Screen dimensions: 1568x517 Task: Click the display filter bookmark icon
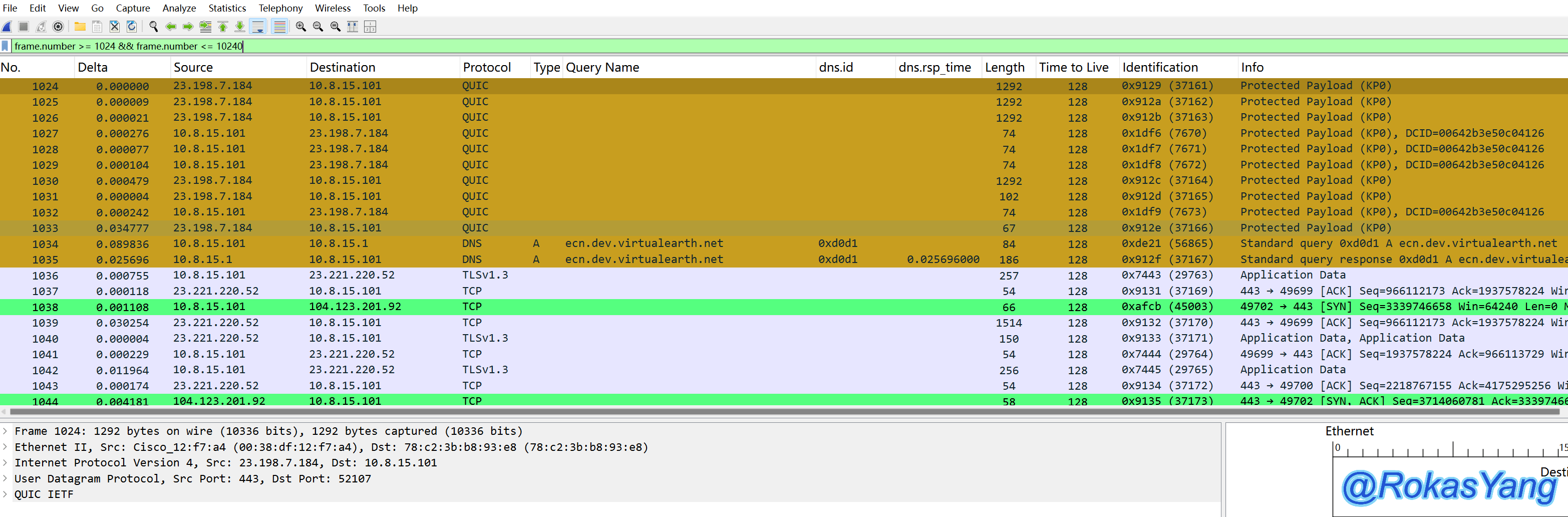click(x=6, y=46)
